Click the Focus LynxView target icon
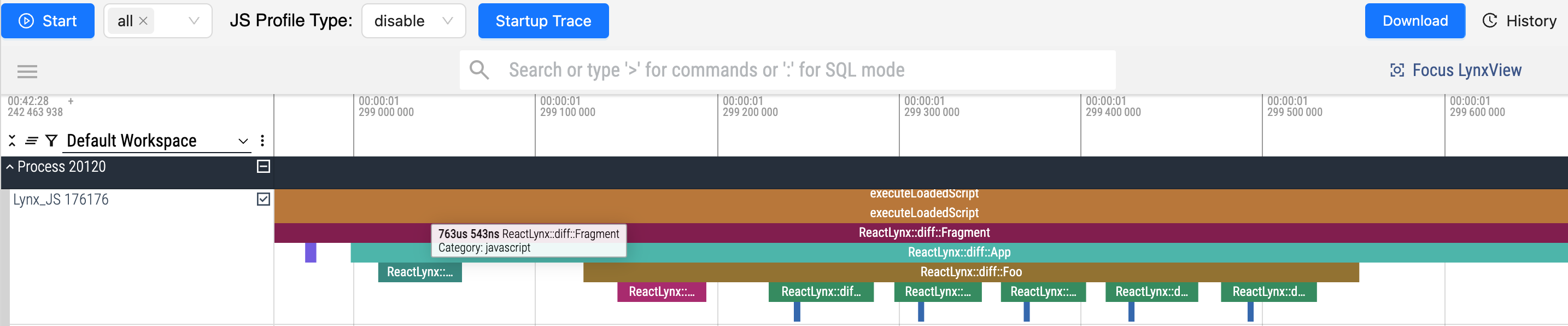This screenshot has height=326, width=1568. click(x=1397, y=70)
